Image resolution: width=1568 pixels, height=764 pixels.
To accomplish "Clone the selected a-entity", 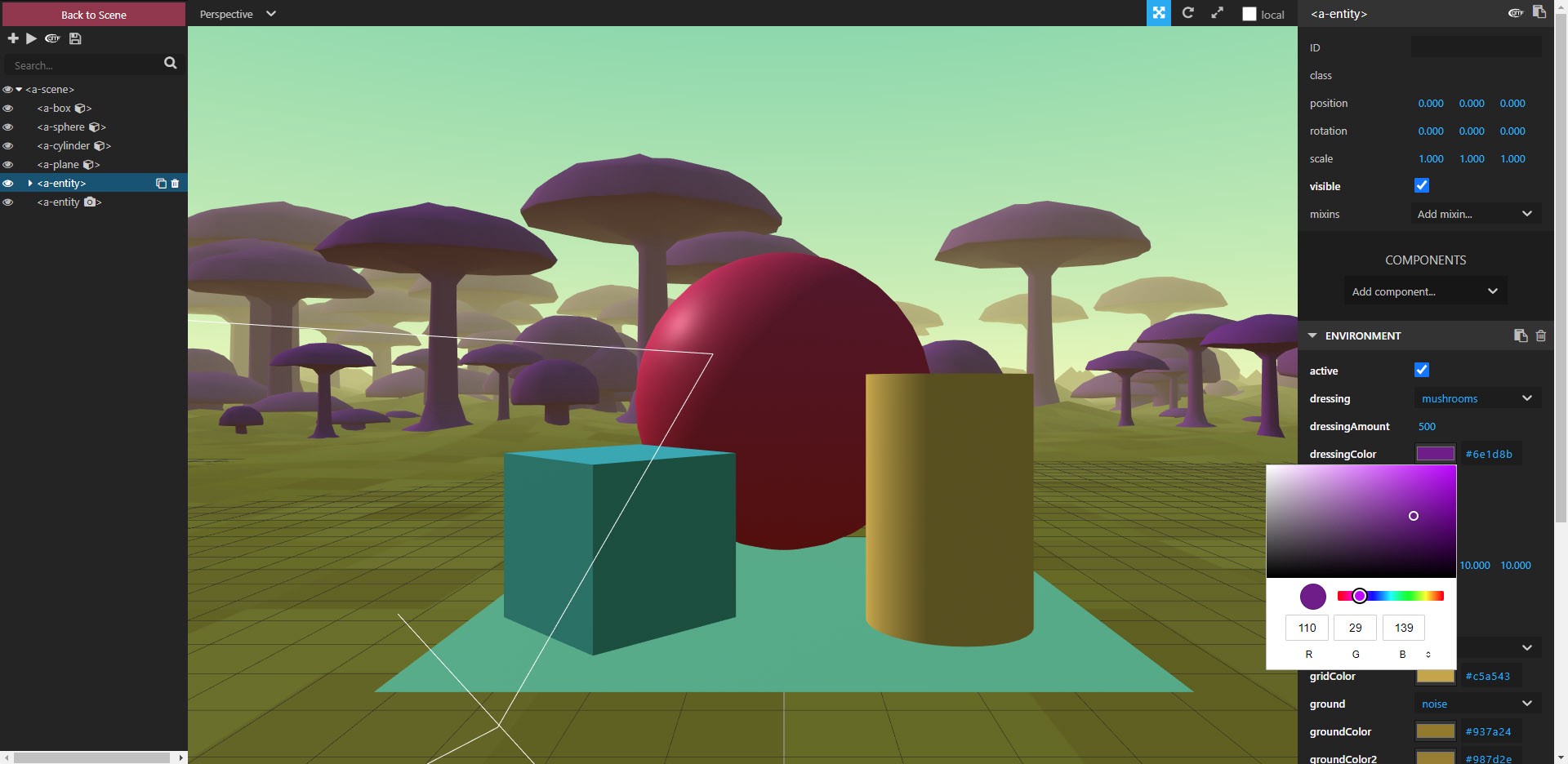I will pyautogui.click(x=161, y=184).
